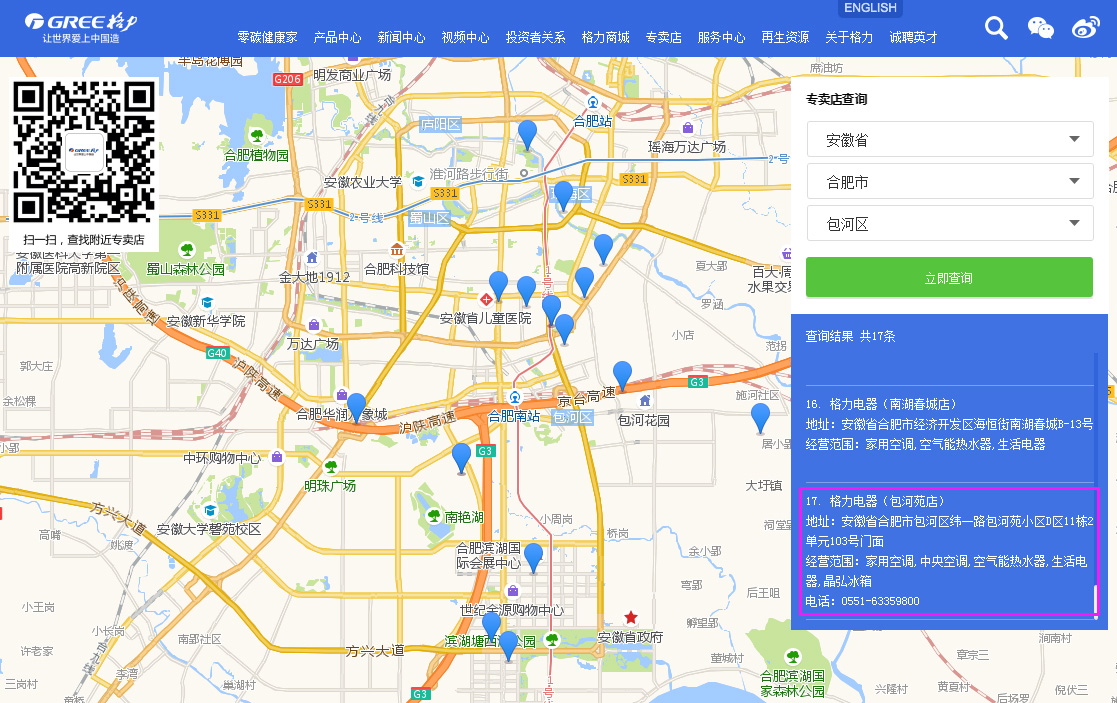The image size is (1117, 703).
Task: Click 蜀山森林公园 tree icon
Action: (187, 250)
